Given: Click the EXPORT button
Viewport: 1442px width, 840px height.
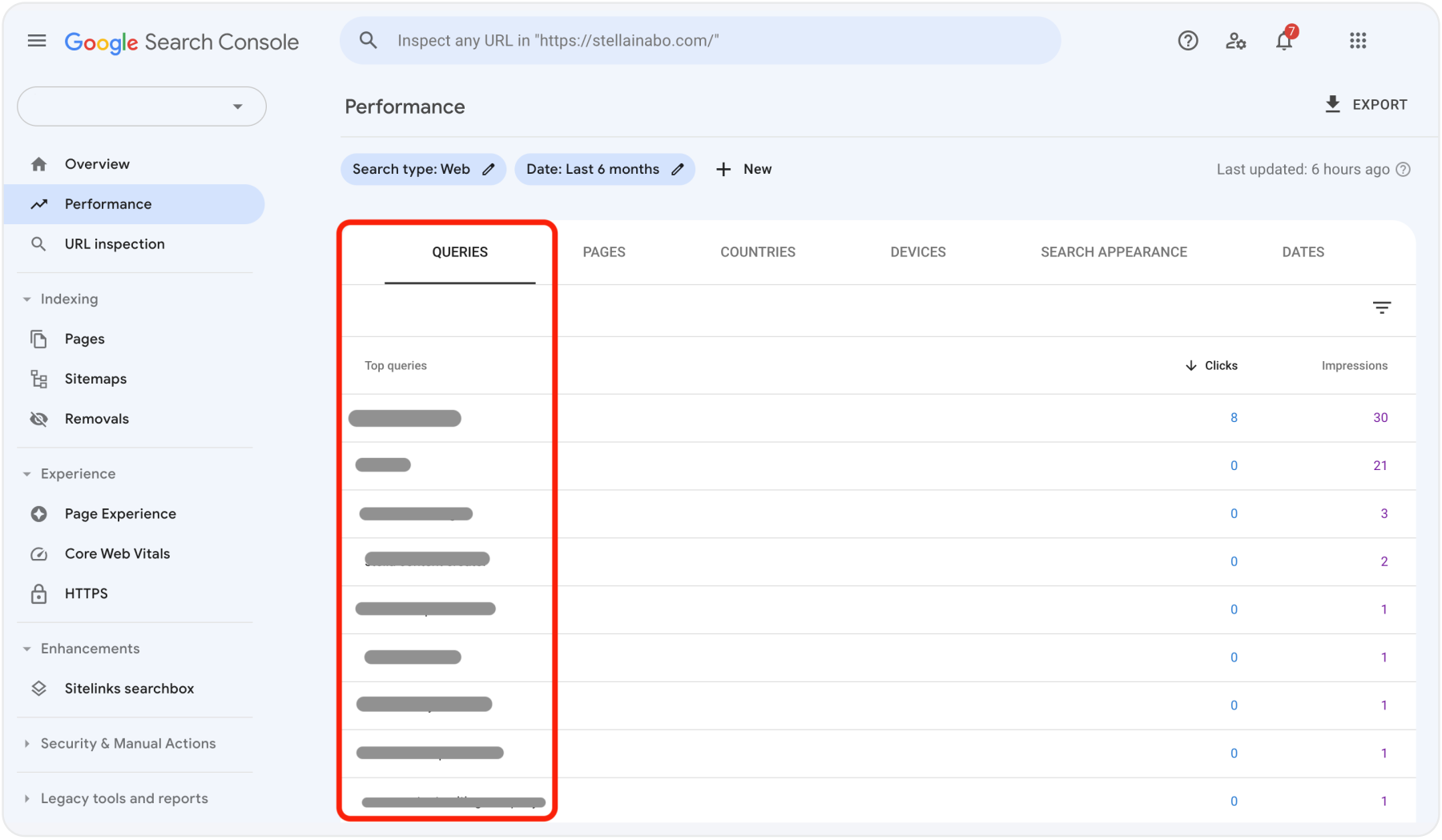Looking at the screenshot, I should coord(1366,104).
